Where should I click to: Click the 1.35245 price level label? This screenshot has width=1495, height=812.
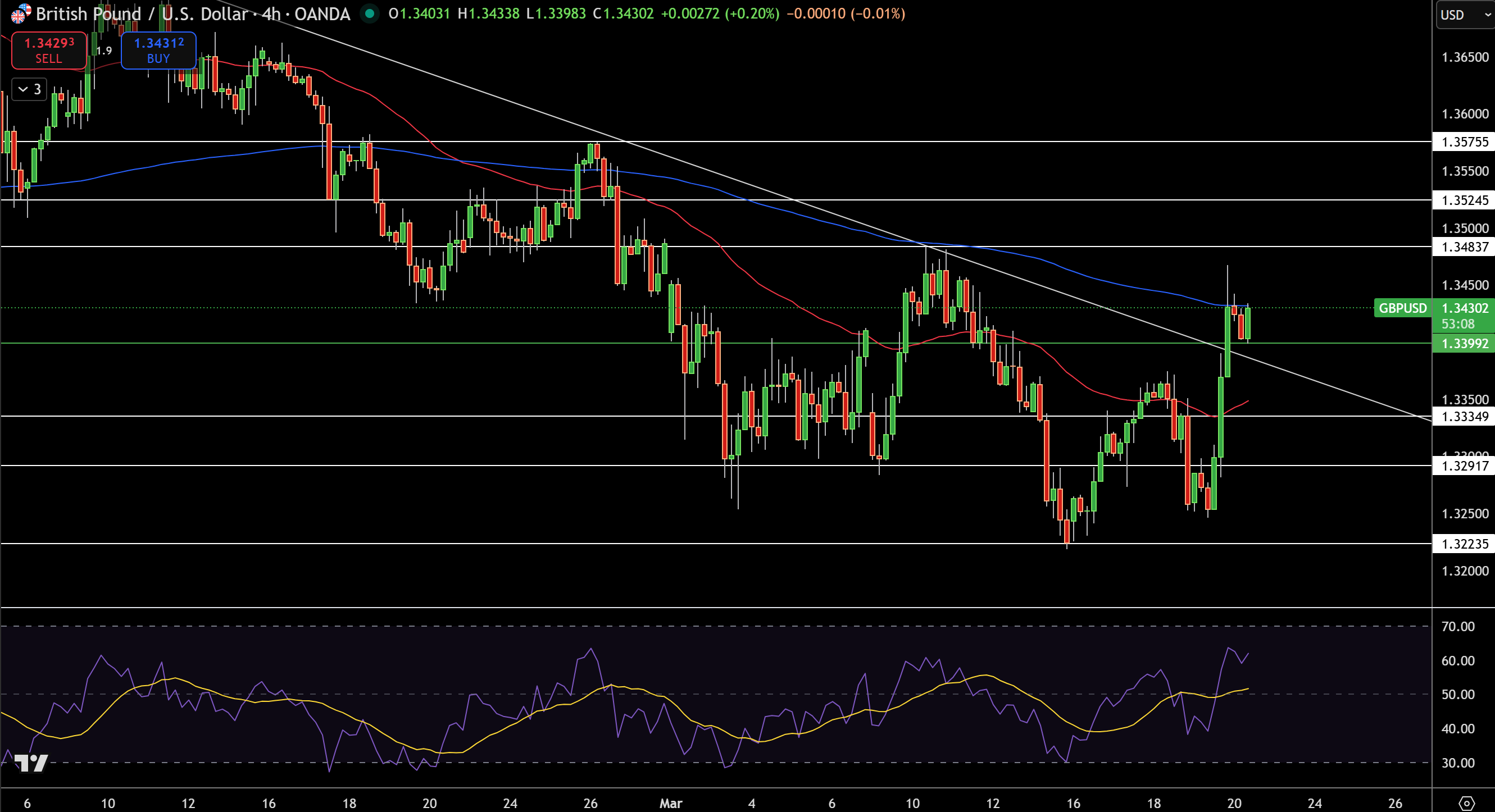(x=1464, y=200)
